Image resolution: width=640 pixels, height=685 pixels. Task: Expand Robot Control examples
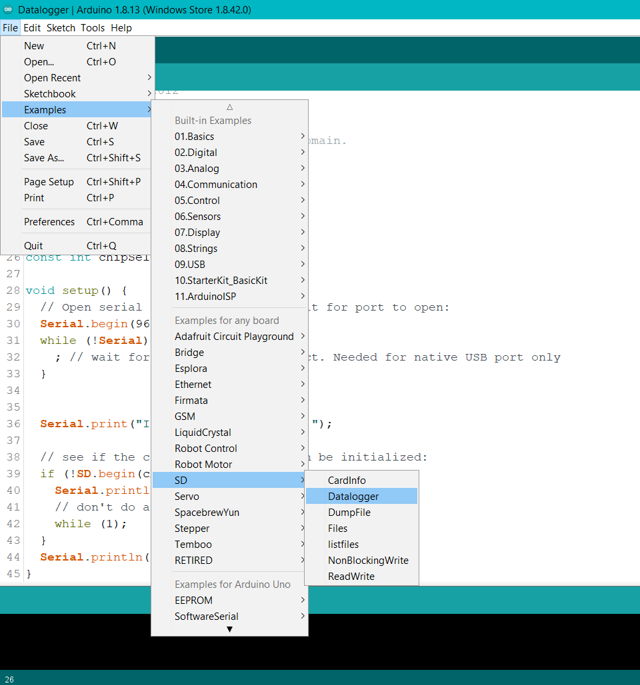(230, 448)
